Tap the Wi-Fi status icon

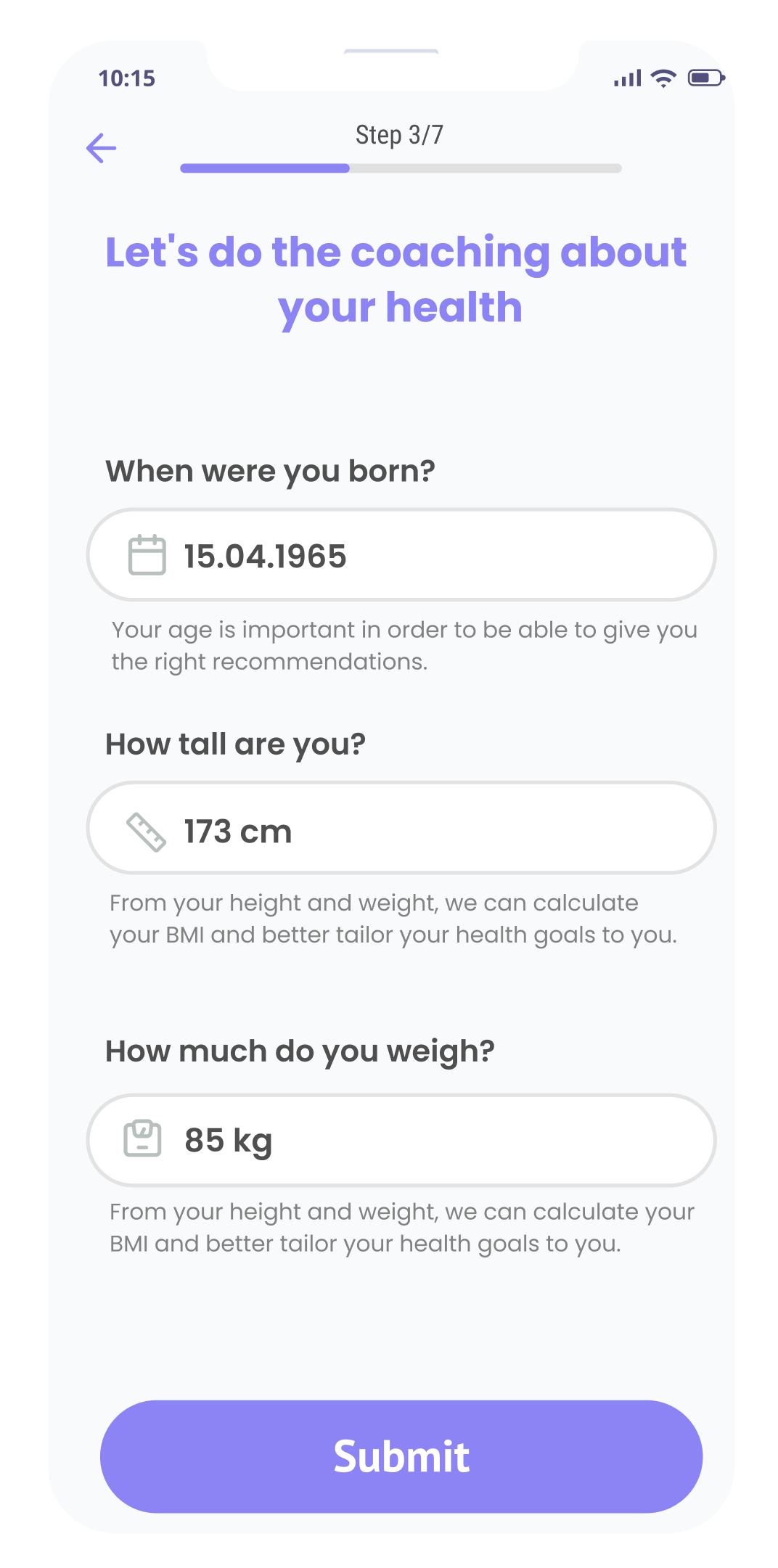pyautogui.click(x=663, y=78)
